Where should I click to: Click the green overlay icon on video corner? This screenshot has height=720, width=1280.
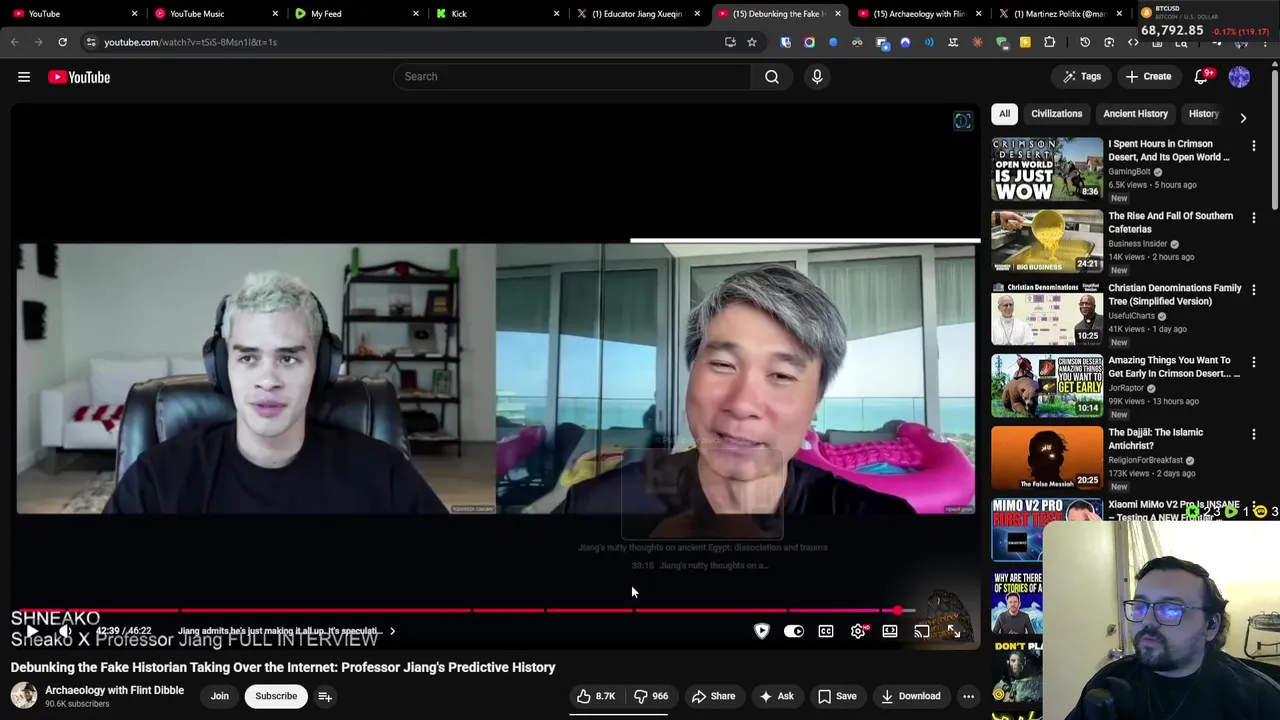962,121
